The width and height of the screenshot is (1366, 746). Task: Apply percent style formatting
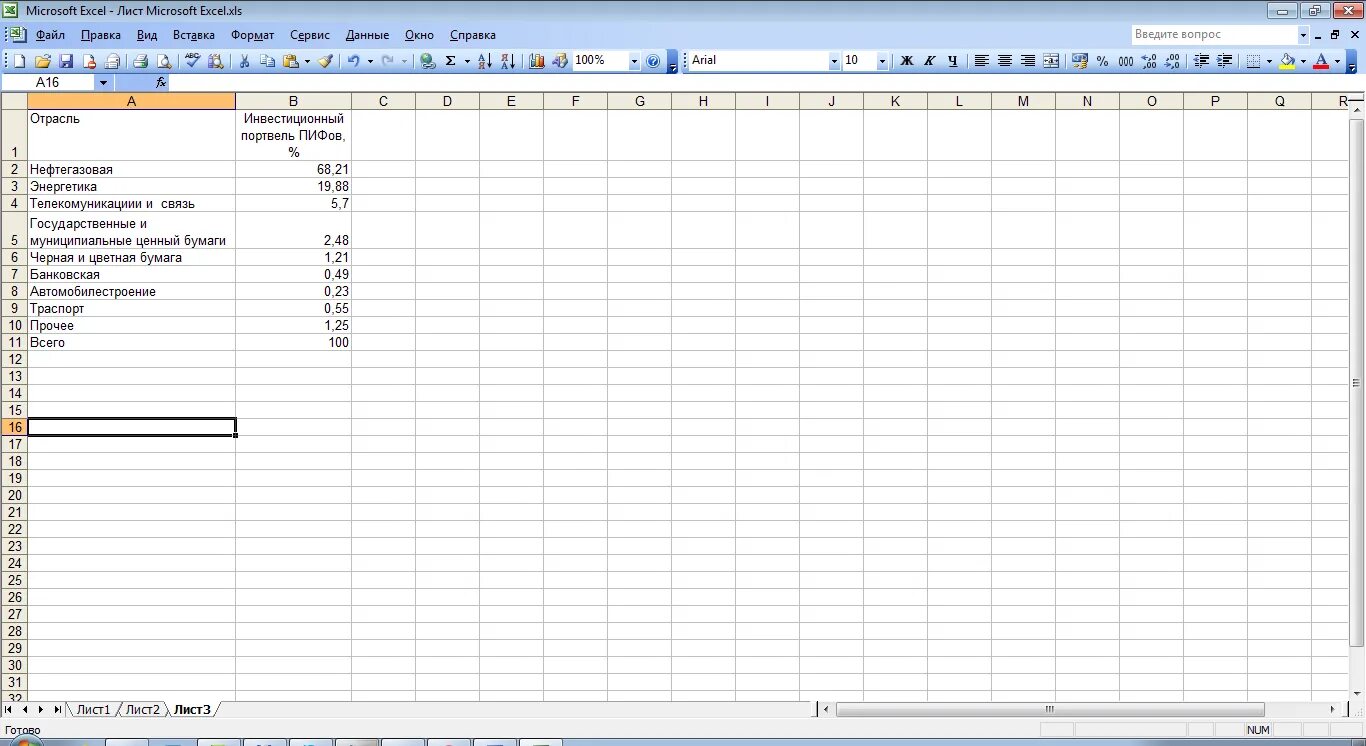click(x=1102, y=61)
